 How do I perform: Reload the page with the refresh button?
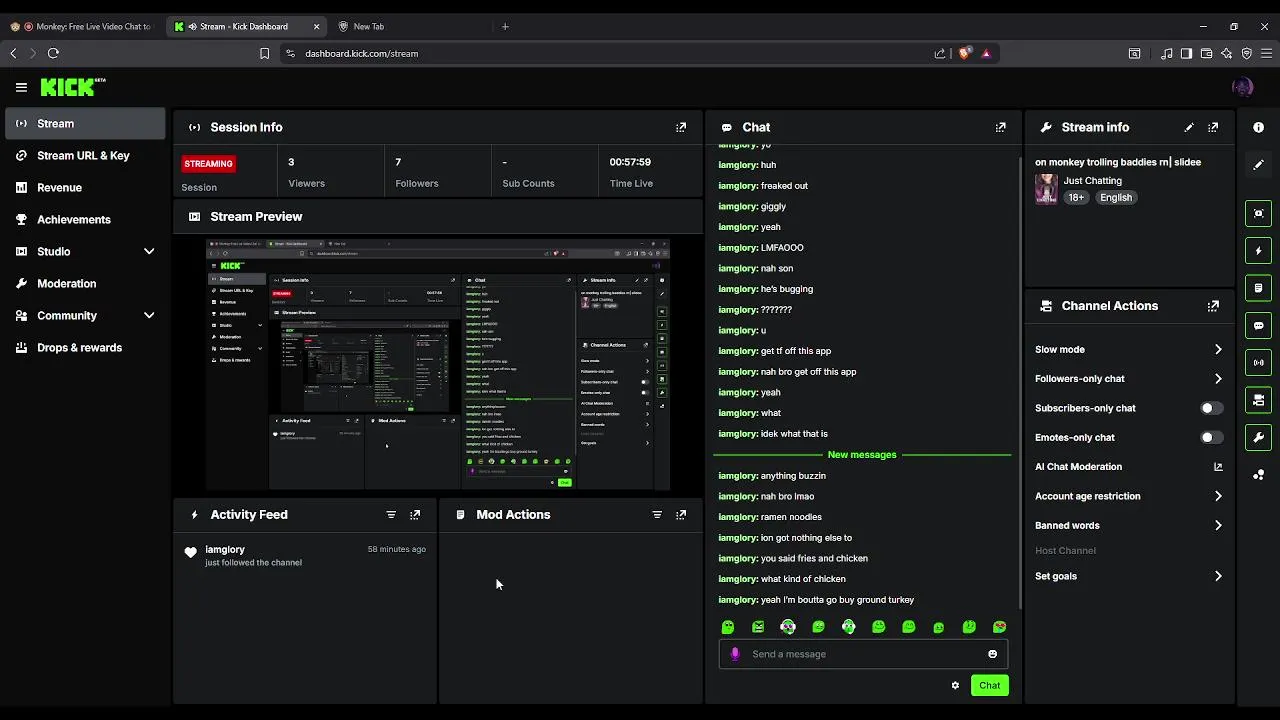click(x=53, y=53)
